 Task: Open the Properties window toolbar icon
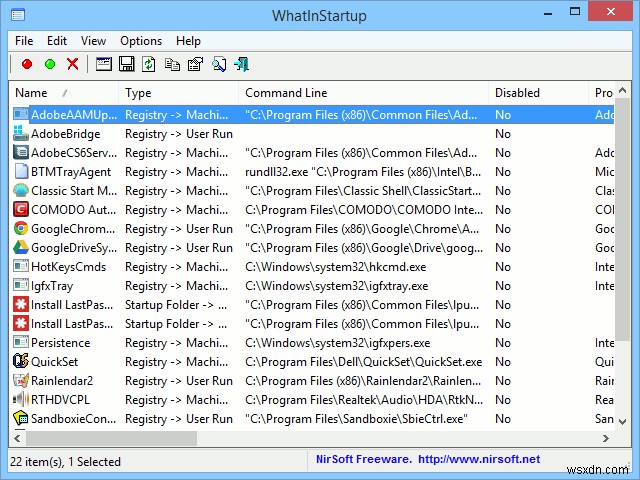104,64
